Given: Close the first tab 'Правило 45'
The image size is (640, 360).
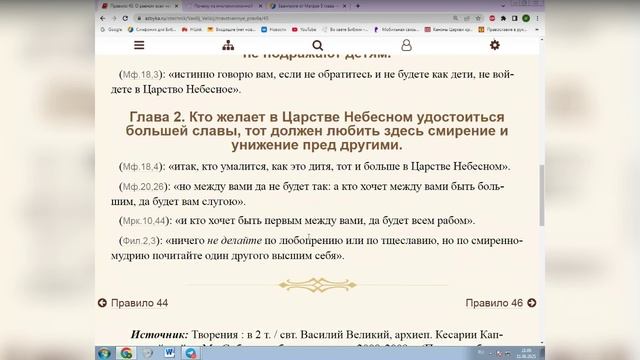Looking at the screenshot, I should pos(176,6).
